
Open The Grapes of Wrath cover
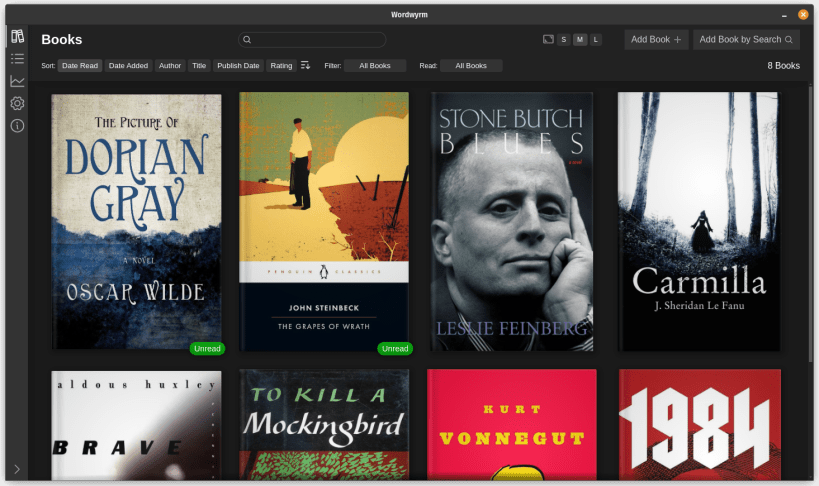[324, 222]
